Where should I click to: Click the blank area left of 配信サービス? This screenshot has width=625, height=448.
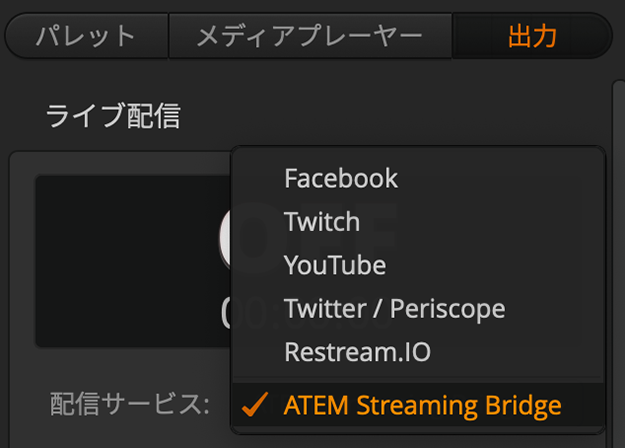[x=28, y=406]
